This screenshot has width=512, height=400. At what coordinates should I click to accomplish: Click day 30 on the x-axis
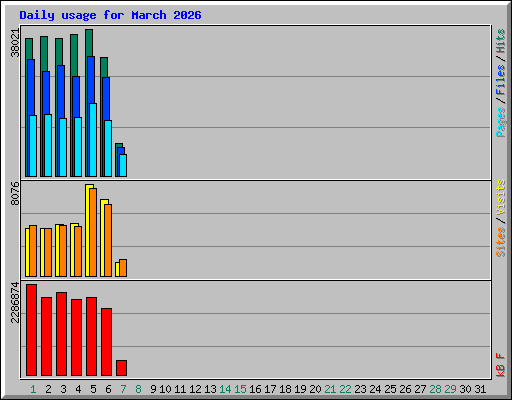click(x=465, y=389)
